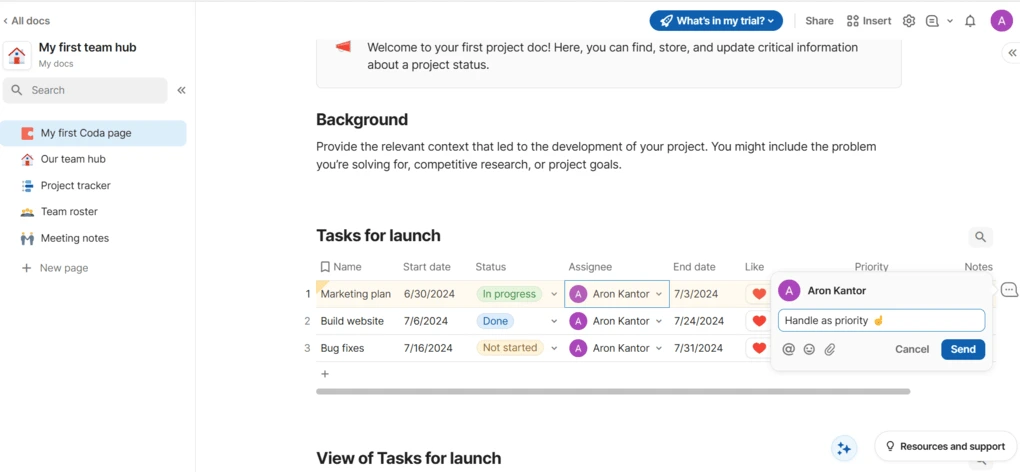Image resolution: width=1020 pixels, height=472 pixels.
Task: Expand the comments dropdown arrow
Action: [950, 21]
